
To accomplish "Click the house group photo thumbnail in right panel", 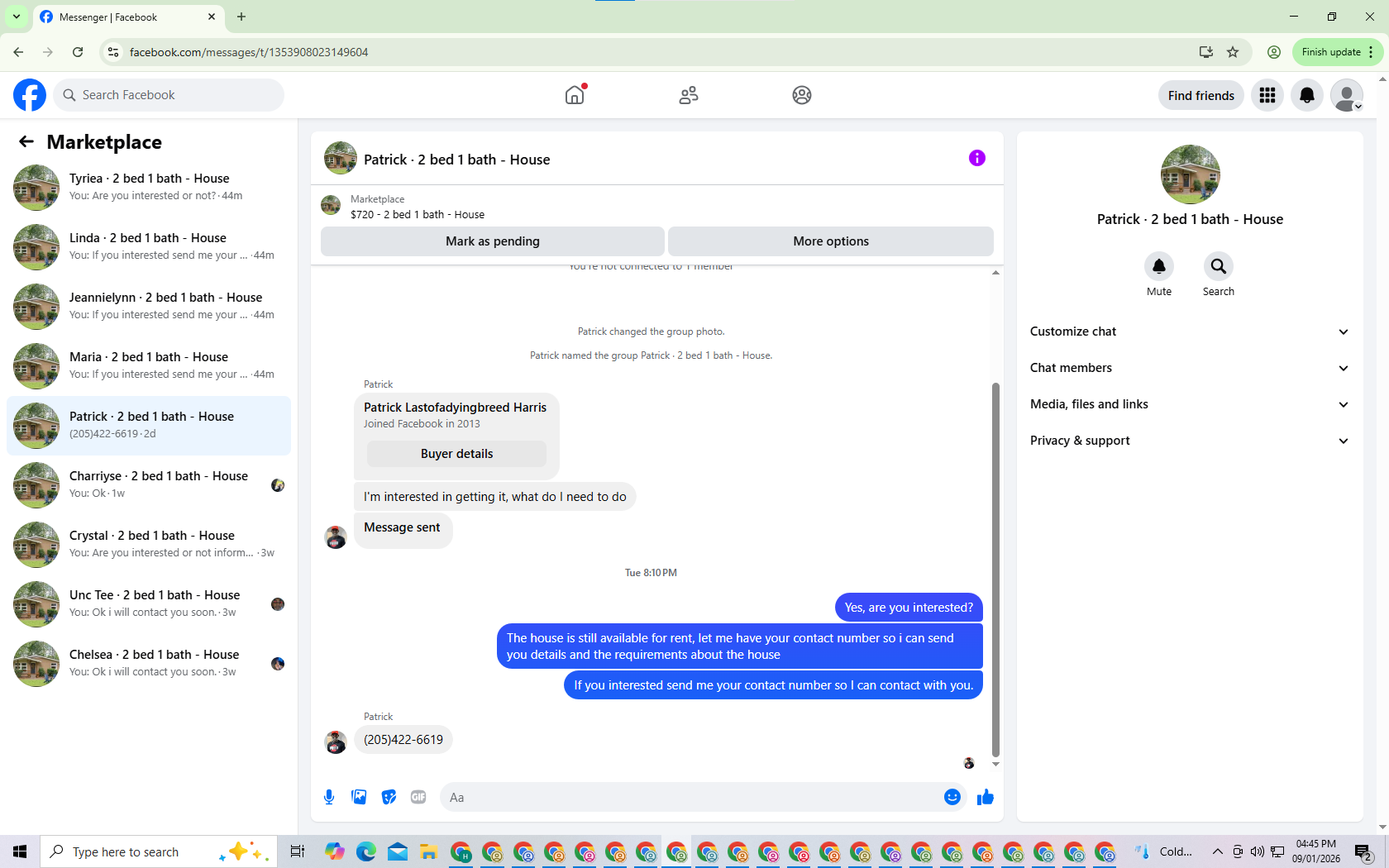I will [1190, 174].
